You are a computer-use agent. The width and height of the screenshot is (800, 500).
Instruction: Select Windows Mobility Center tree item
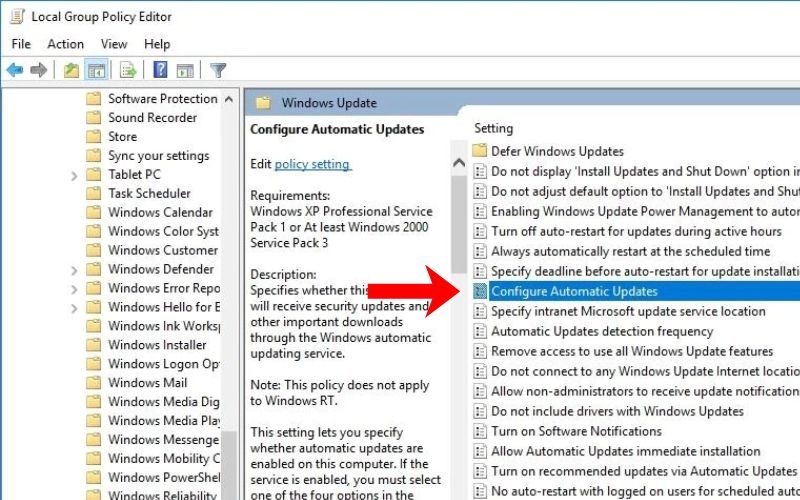(x=164, y=458)
